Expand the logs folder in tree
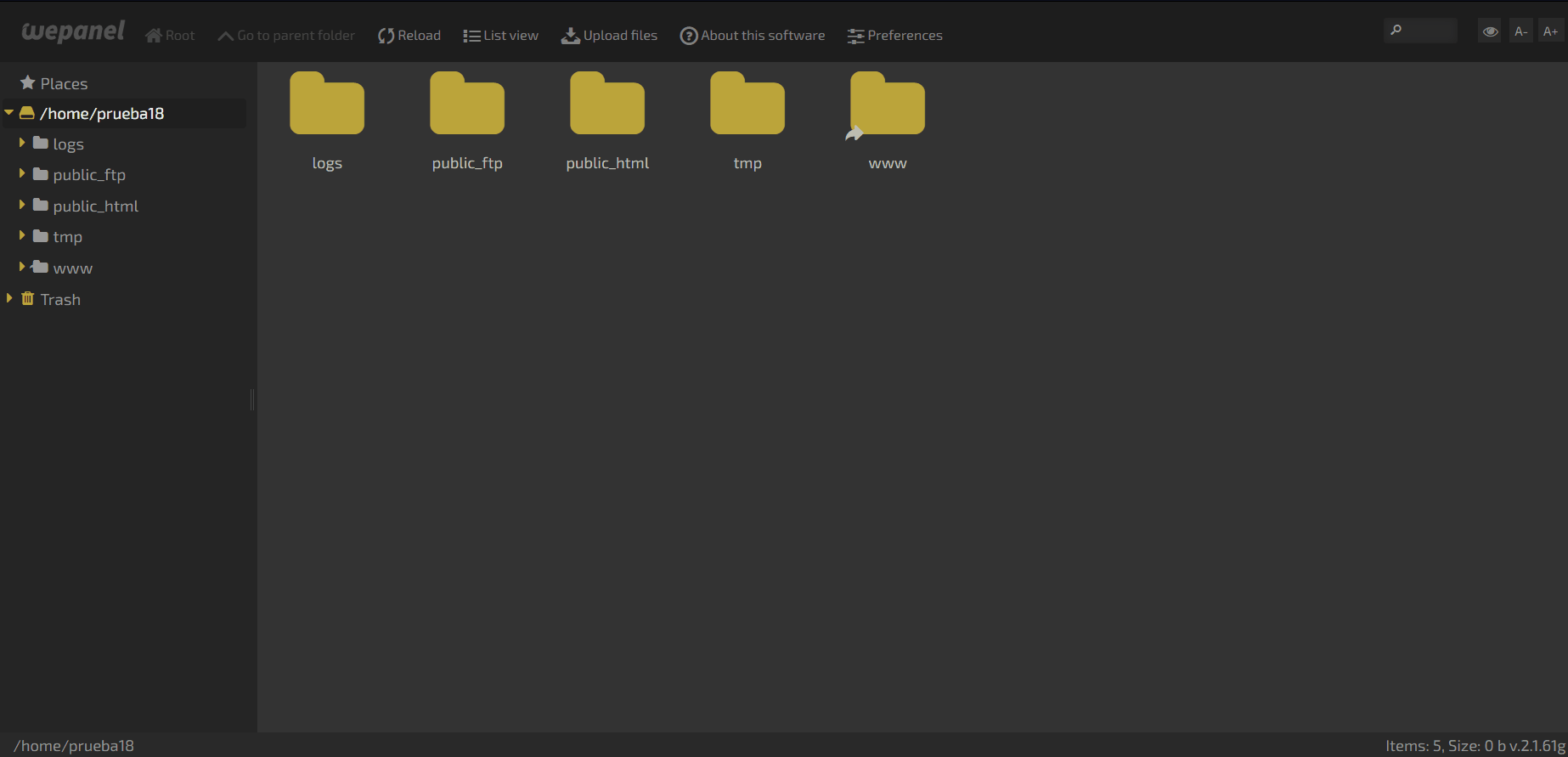The width and height of the screenshot is (1568, 757). pyautogui.click(x=22, y=144)
